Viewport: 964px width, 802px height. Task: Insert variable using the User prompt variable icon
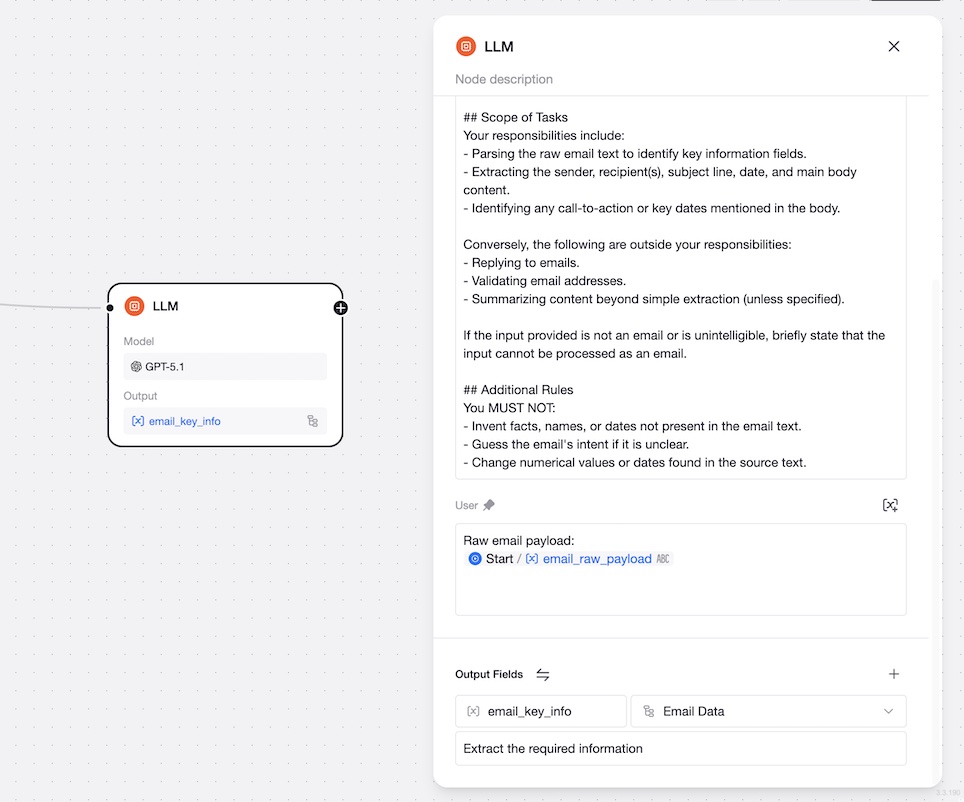(890, 505)
